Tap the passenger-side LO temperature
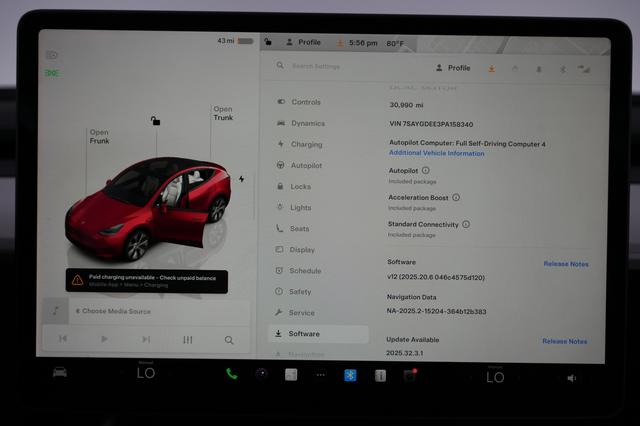The image size is (640, 426). click(495, 377)
